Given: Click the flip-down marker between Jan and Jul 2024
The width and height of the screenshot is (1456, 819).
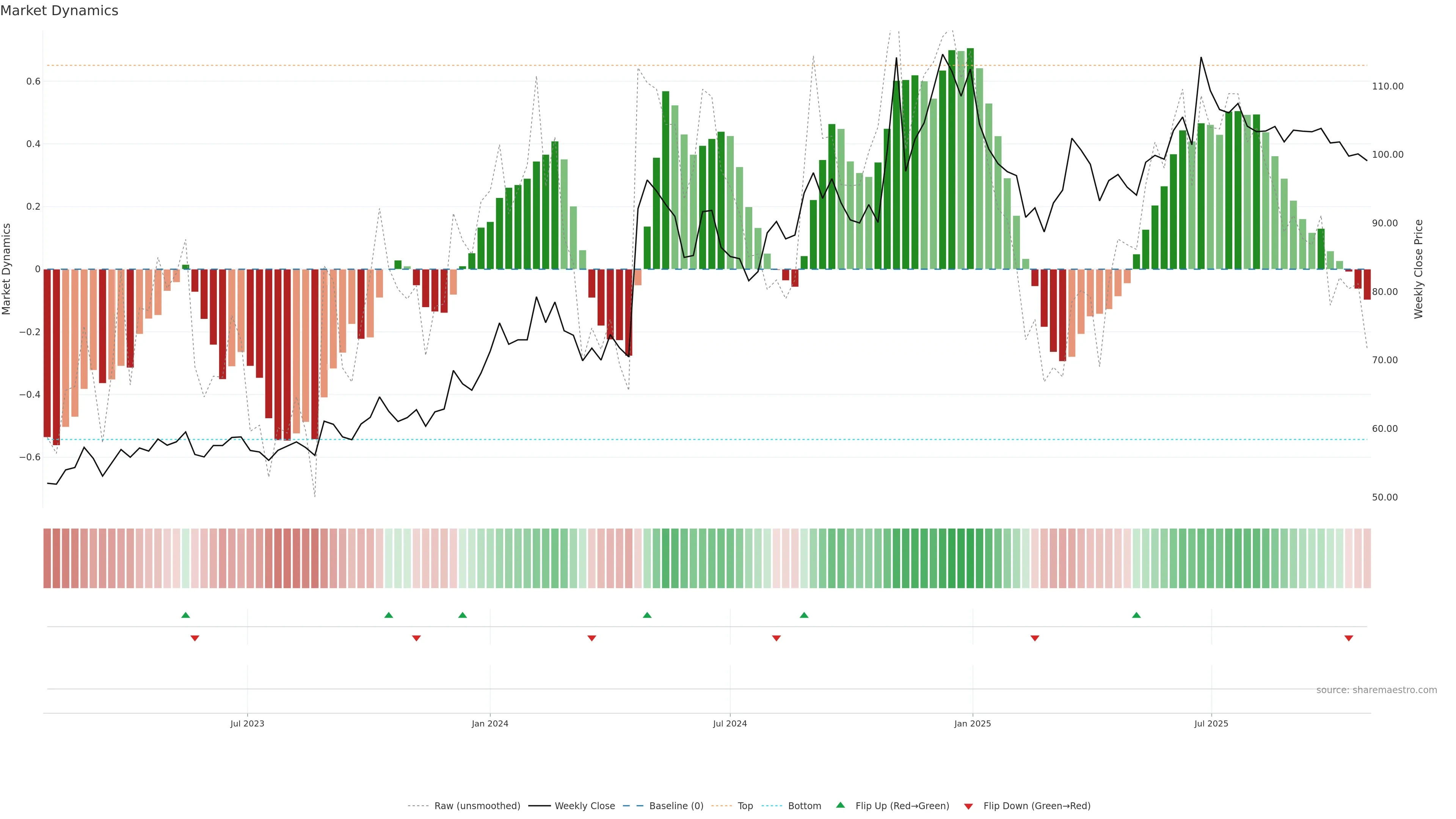Looking at the screenshot, I should (x=592, y=638).
